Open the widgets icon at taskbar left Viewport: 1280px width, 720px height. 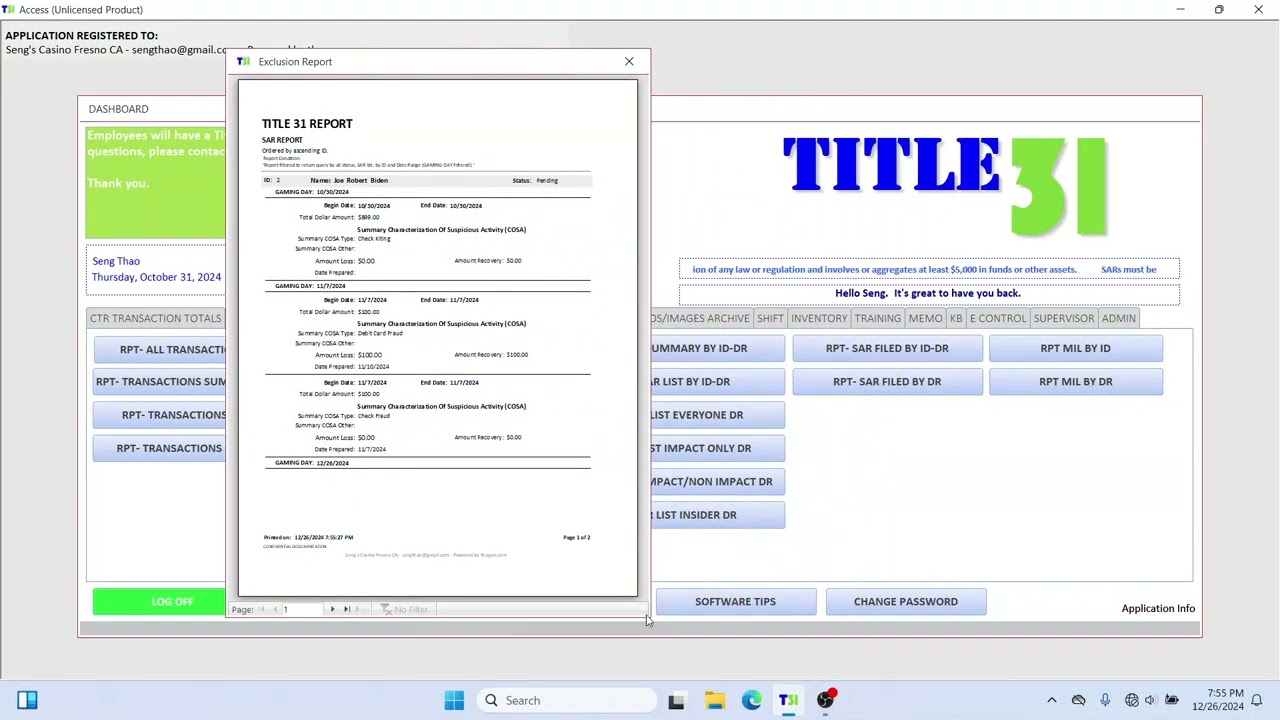click(x=27, y=700)
